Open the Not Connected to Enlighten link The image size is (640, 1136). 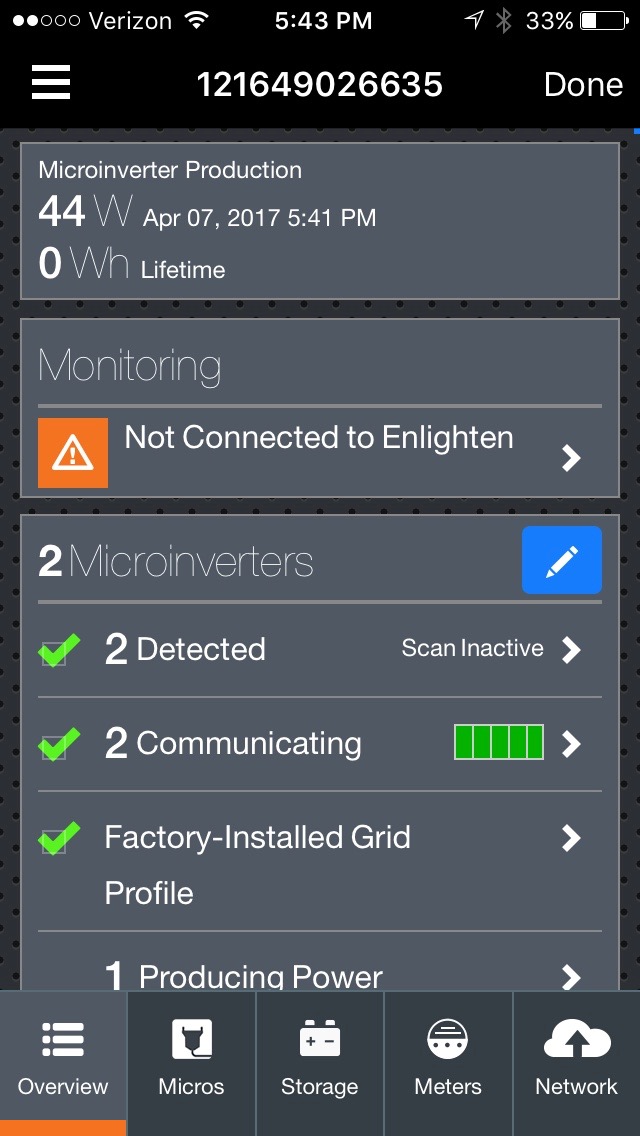click(x=319, y=438)
